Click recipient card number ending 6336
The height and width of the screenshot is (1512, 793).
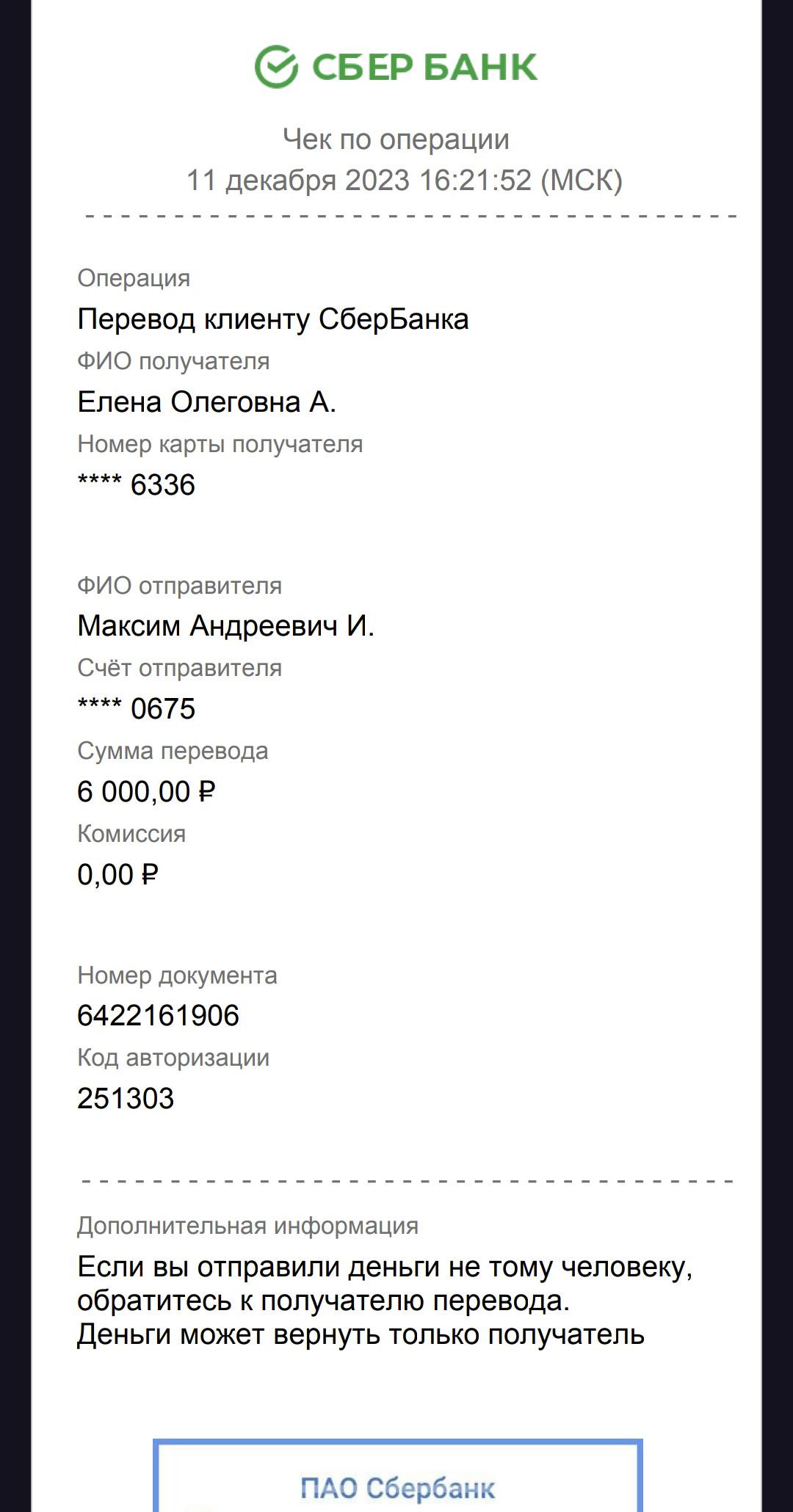coord(137,485)
